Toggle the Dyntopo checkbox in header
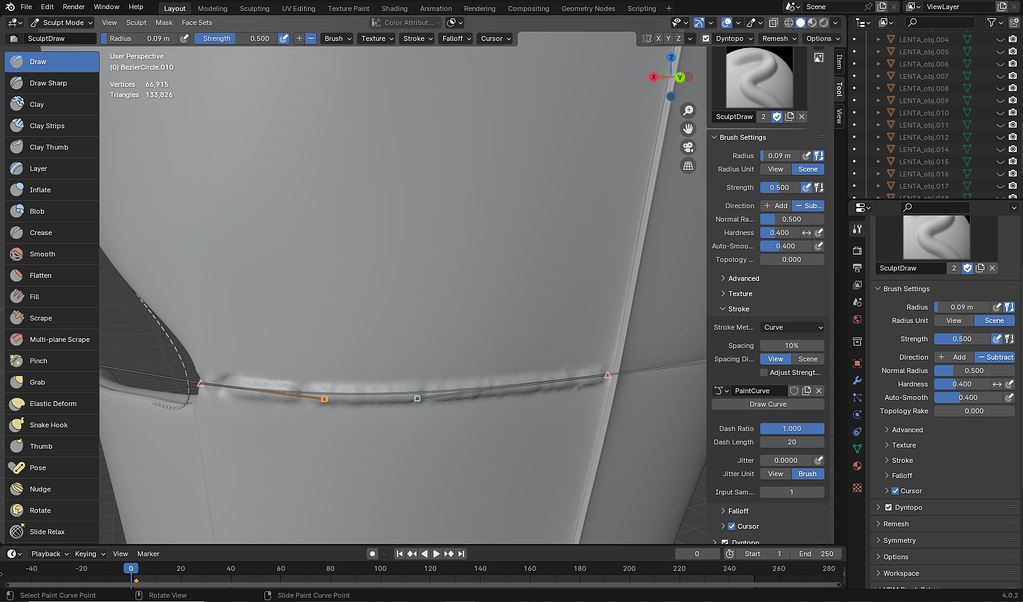This screenshot has width=1023, height=602. [x=706, y=38]
